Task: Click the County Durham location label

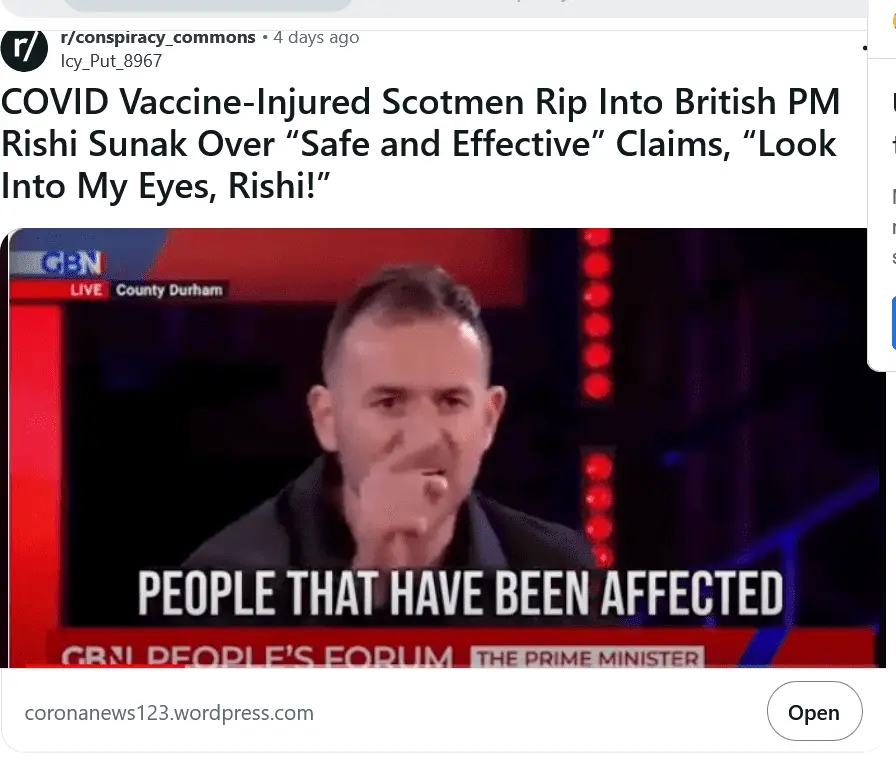Action: [169, 290]
